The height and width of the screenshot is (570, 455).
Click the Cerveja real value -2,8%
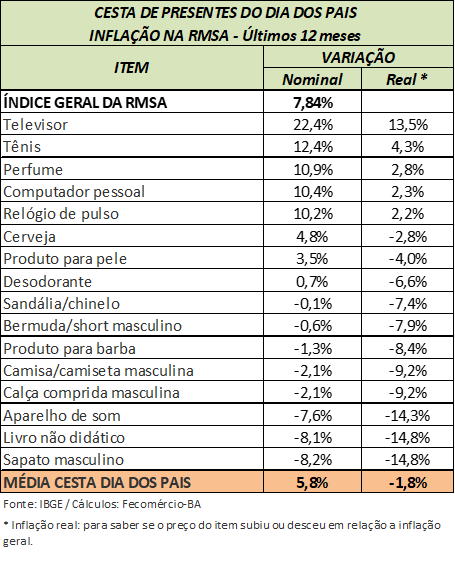(407, 236)
